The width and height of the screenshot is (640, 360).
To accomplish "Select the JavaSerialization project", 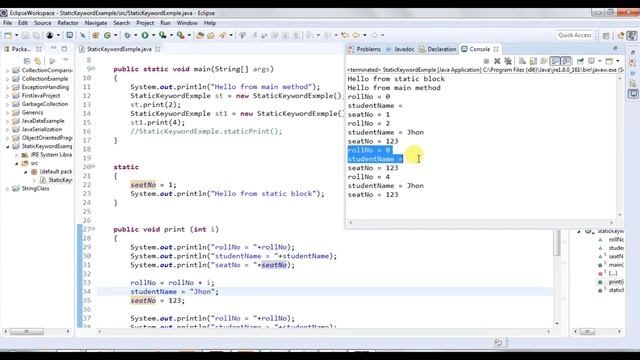I will [42, 129].
